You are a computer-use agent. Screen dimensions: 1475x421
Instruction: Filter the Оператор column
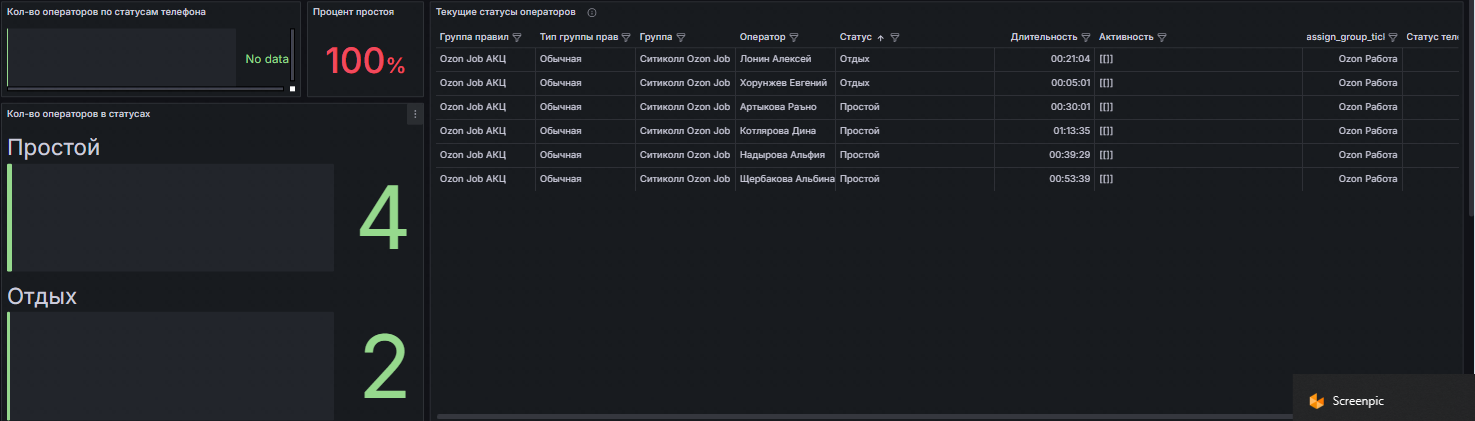pyautogui.click(x=794, y=37)
